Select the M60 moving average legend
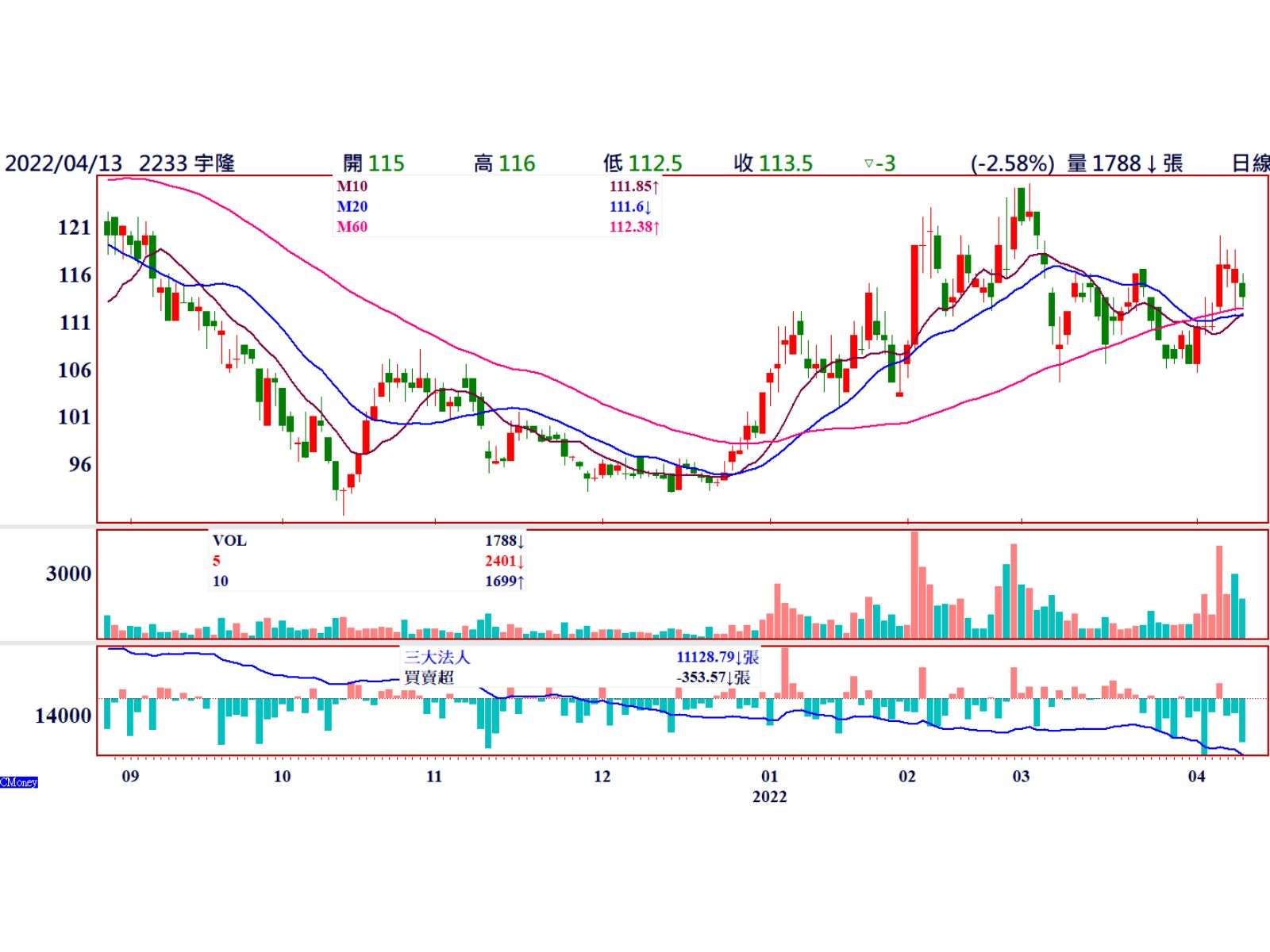 click(x=352, y=227)
